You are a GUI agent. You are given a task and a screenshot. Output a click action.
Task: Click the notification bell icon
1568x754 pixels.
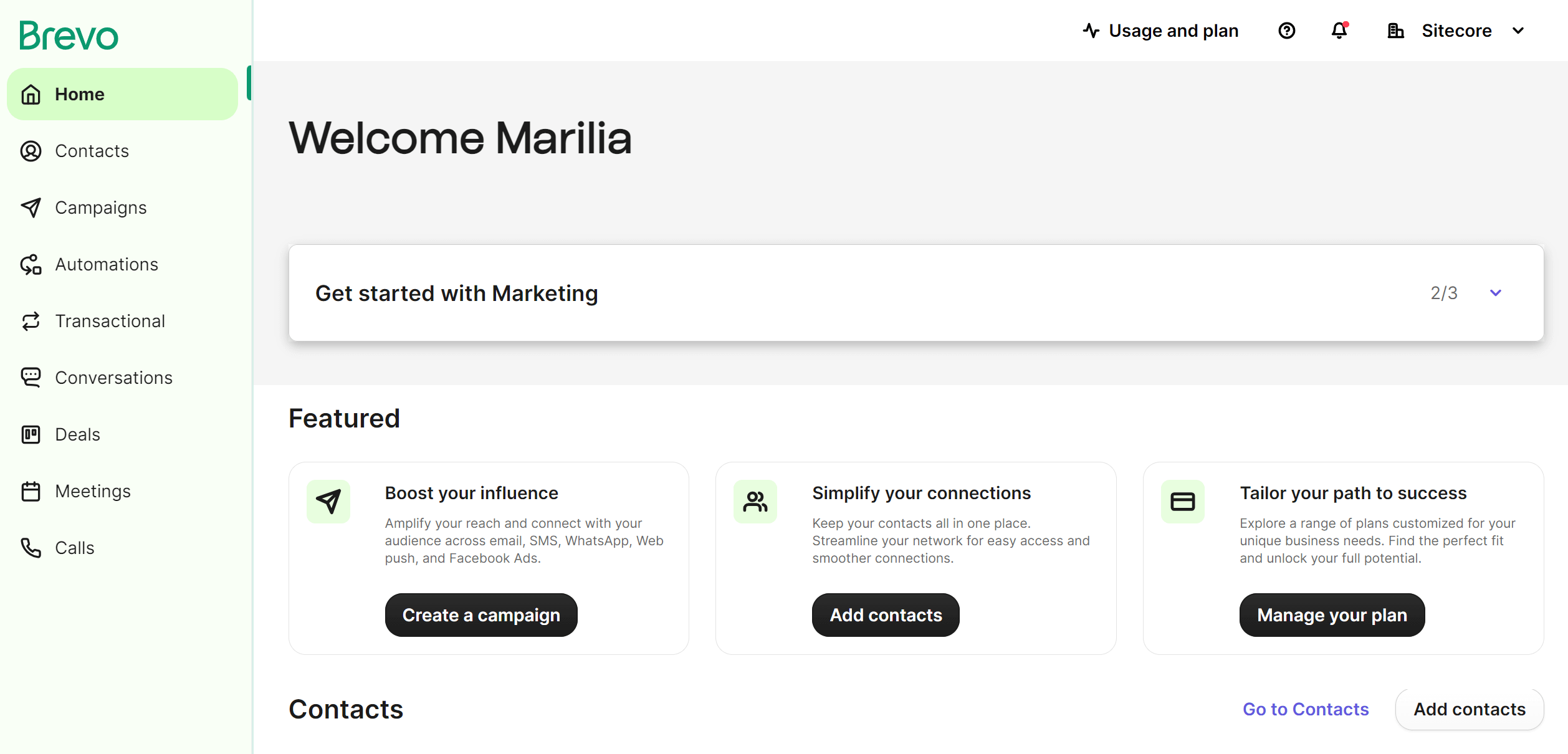pyautogui.click(x=1342, y=29)
